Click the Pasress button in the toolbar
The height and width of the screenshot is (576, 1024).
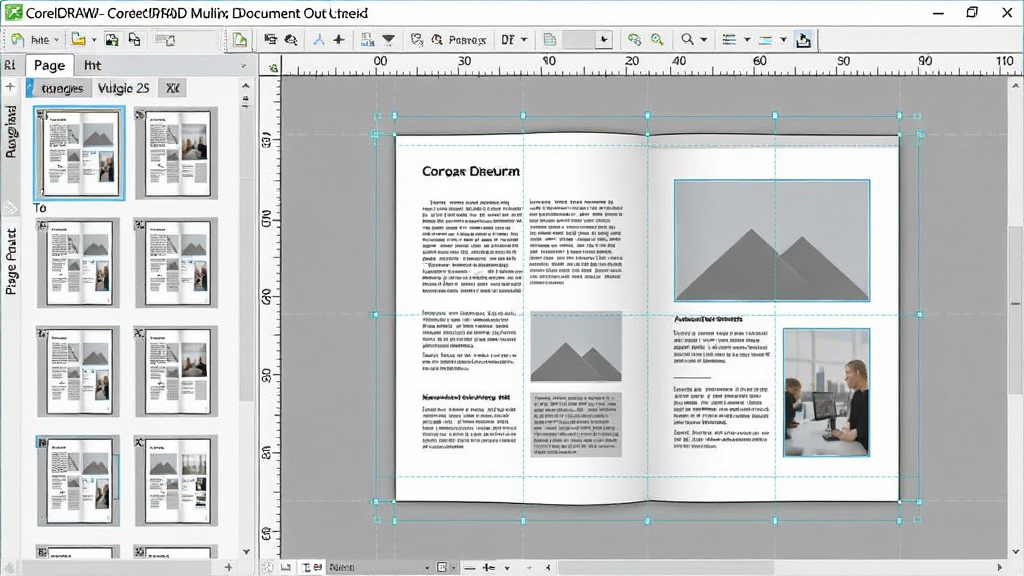tap(460, 40)
